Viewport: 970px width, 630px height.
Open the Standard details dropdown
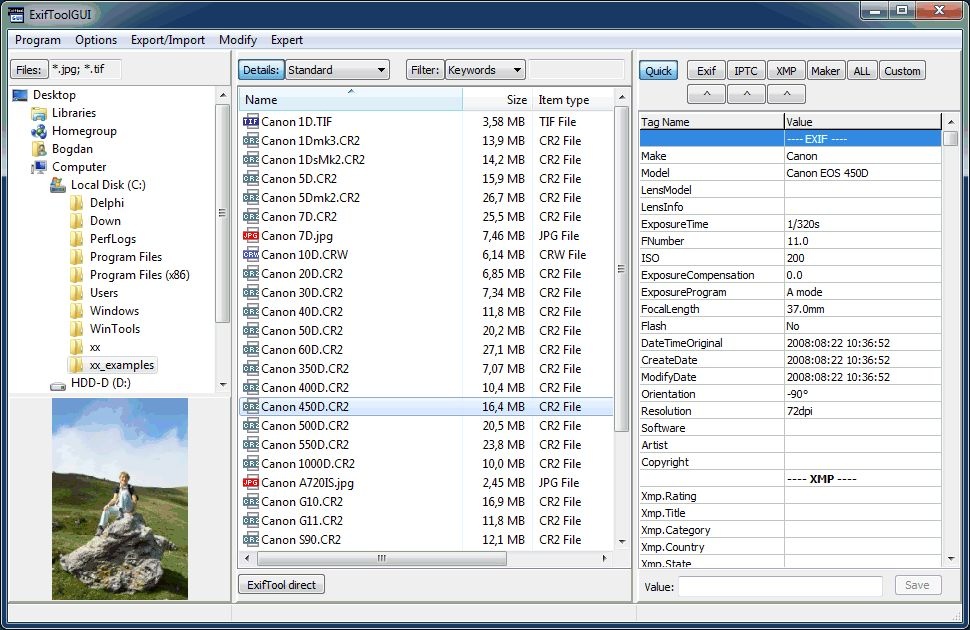pos(338,70)
